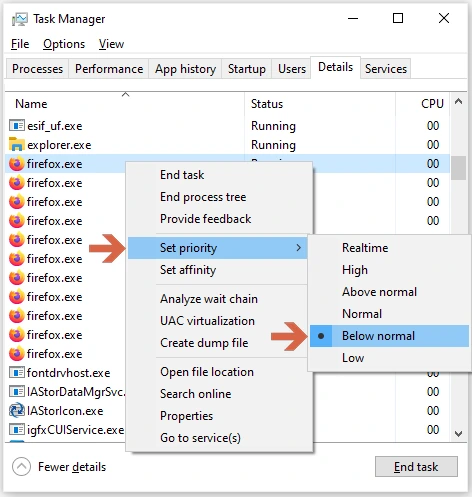Select the IAStorIcon.exe row name
This screenshot has width=472, height=497.
[65, 411]
